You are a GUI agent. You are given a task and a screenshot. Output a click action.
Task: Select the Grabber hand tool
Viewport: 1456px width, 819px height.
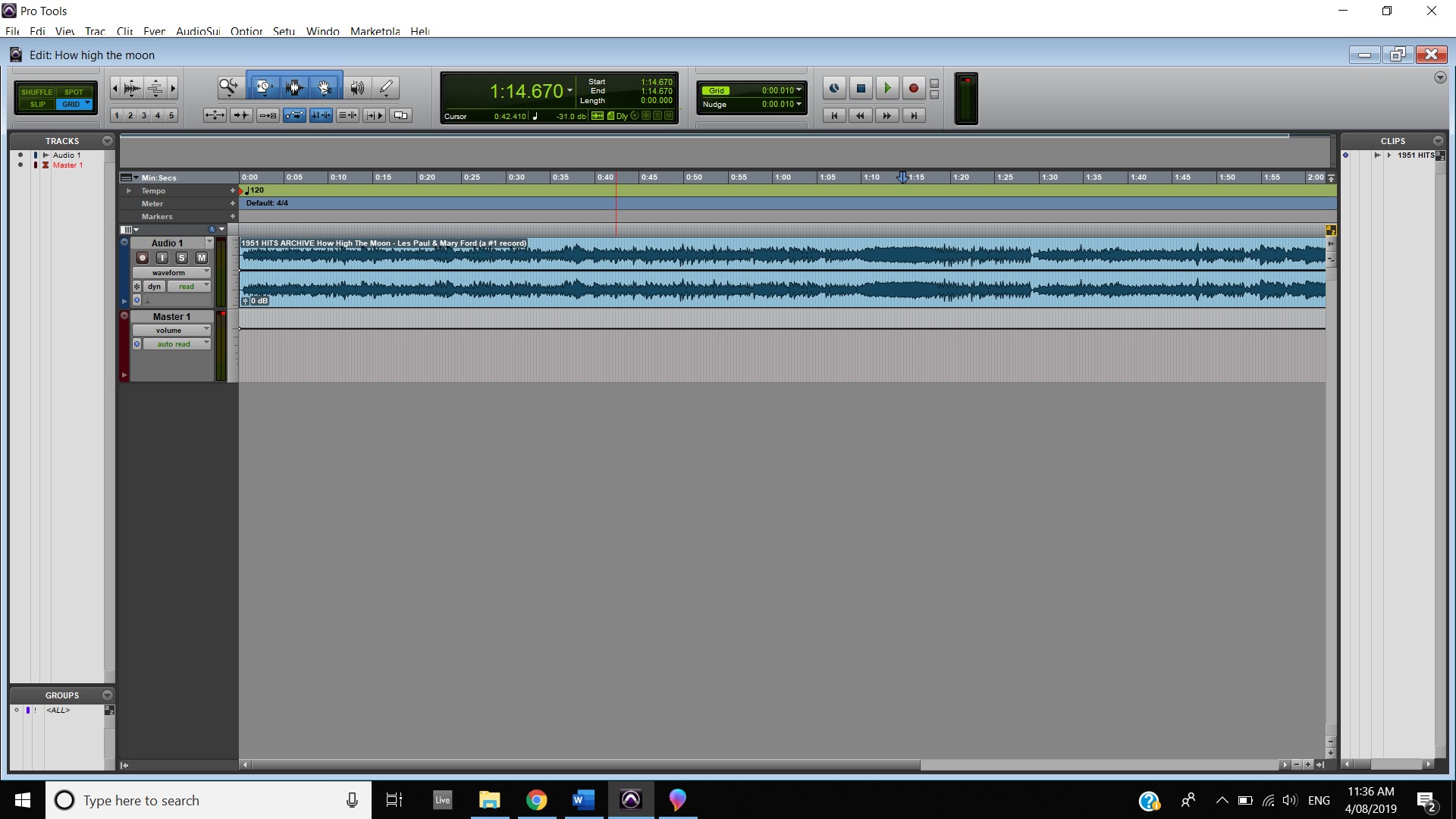point(325,87)
